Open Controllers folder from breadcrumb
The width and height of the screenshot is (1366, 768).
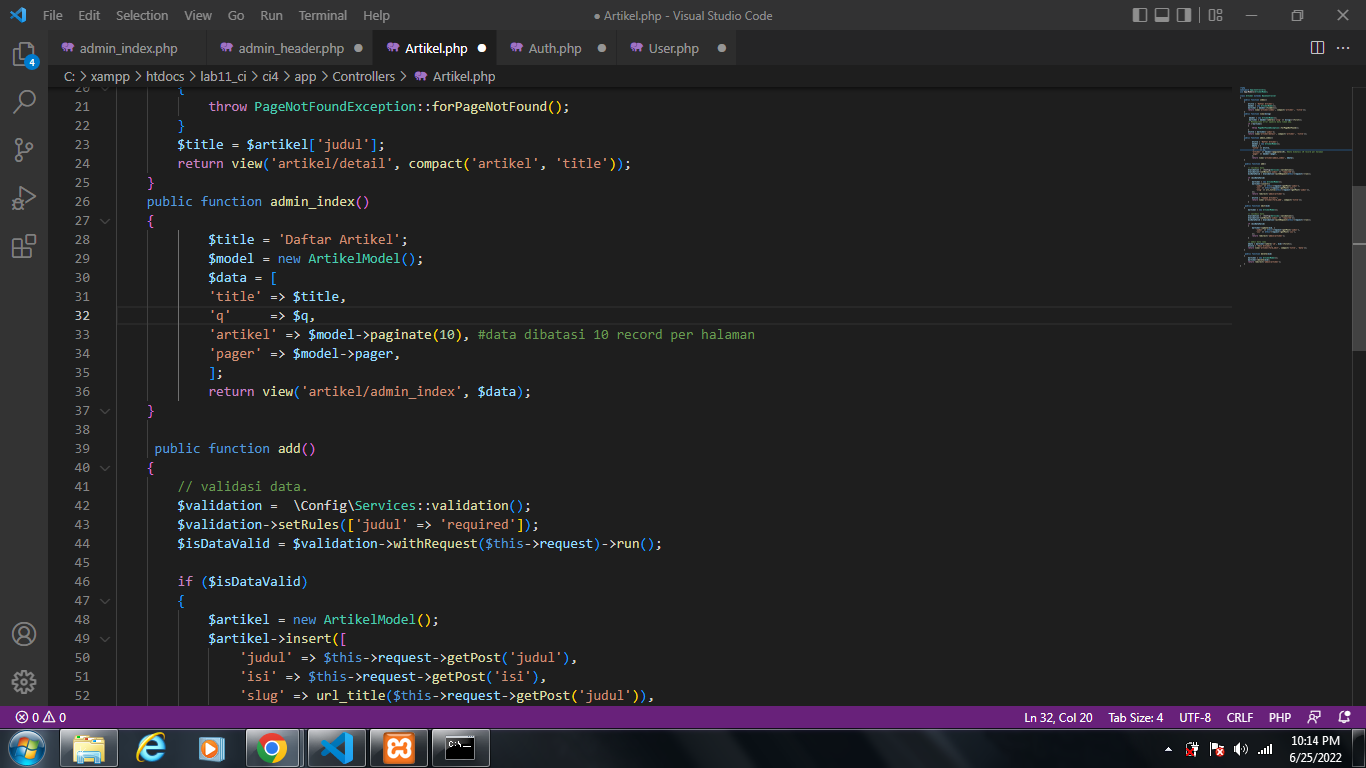(364, 76)
